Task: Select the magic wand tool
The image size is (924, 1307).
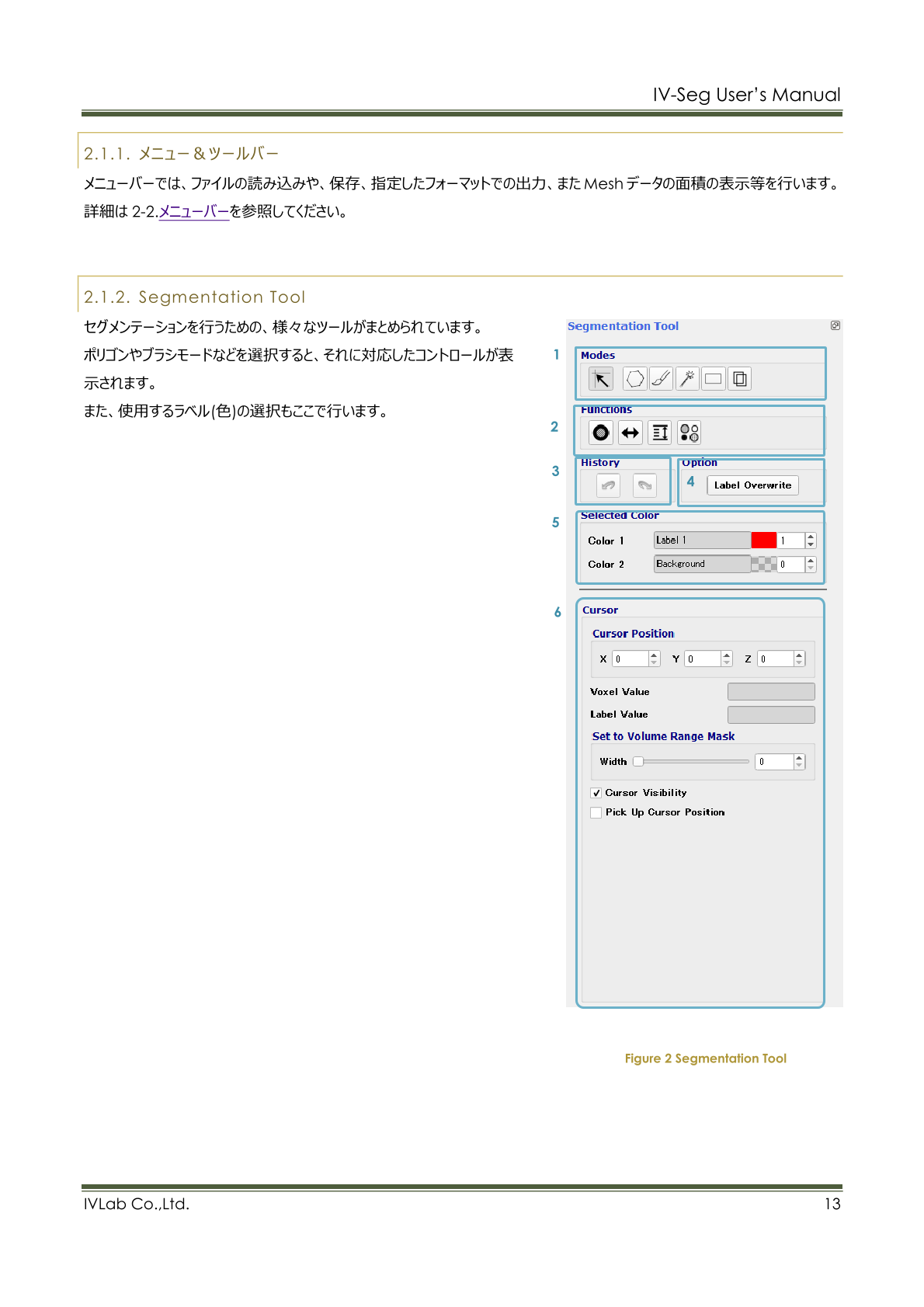Action: (687, 379)
